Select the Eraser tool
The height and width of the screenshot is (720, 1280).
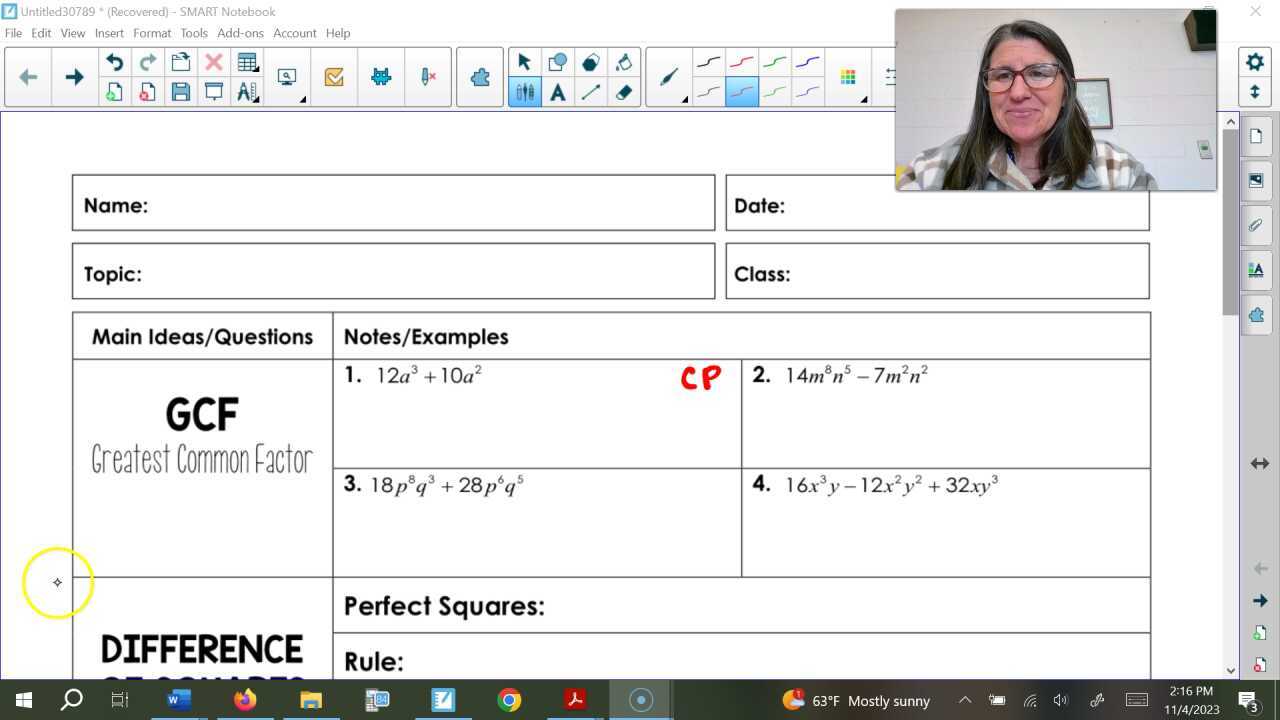coord(624,92)
